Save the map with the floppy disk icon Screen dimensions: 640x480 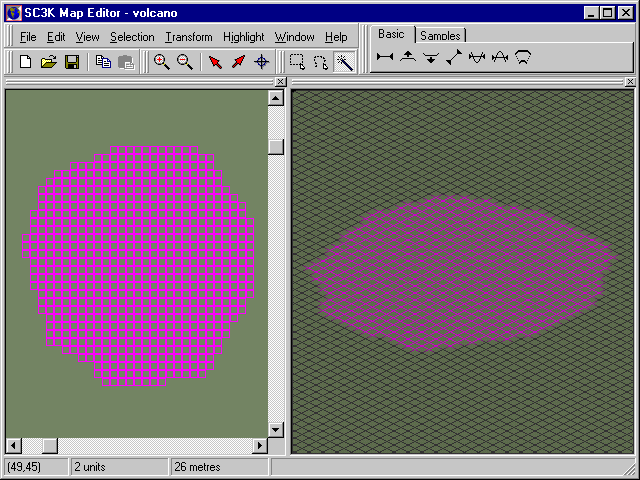pyautogui.click(x=71, y=62)
